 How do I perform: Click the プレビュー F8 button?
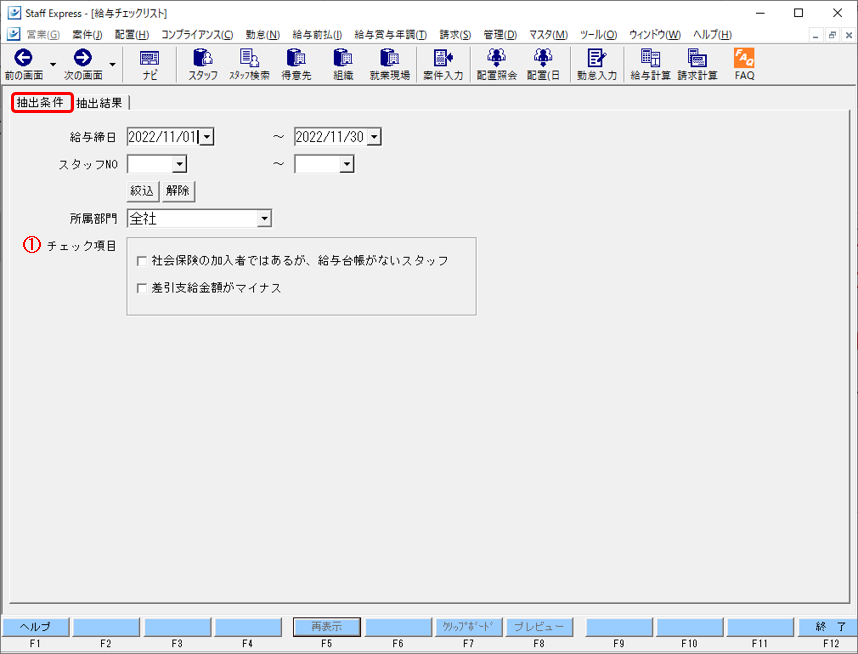(x=539, y=627)
